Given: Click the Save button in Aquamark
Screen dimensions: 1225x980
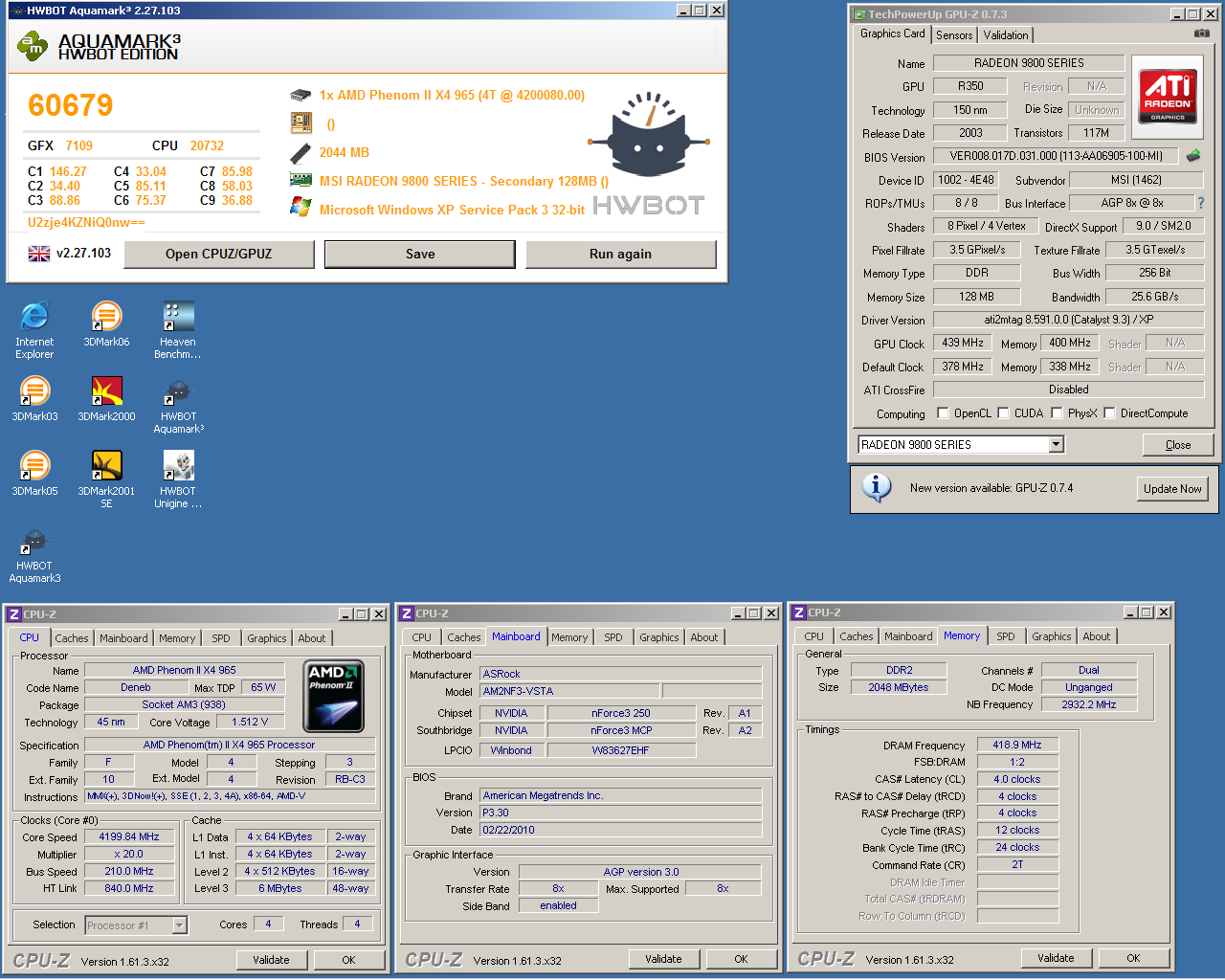Looking at the screenshot, I should [420, 254].
